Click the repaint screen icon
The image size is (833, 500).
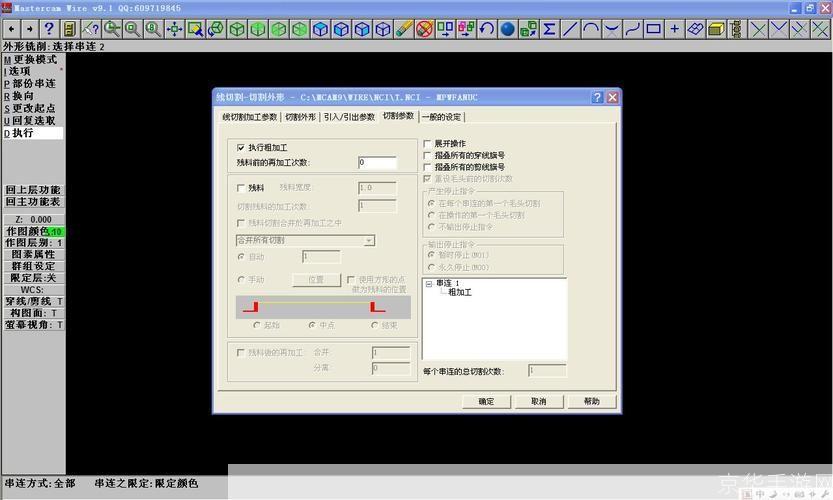click(195, 29)
